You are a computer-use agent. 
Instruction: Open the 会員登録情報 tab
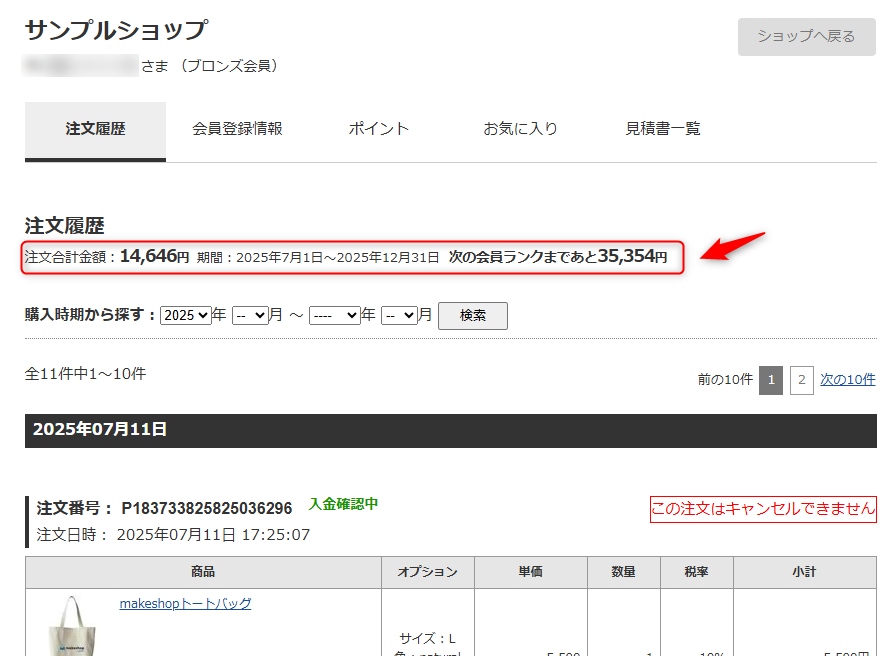click(x=237, y=129)
